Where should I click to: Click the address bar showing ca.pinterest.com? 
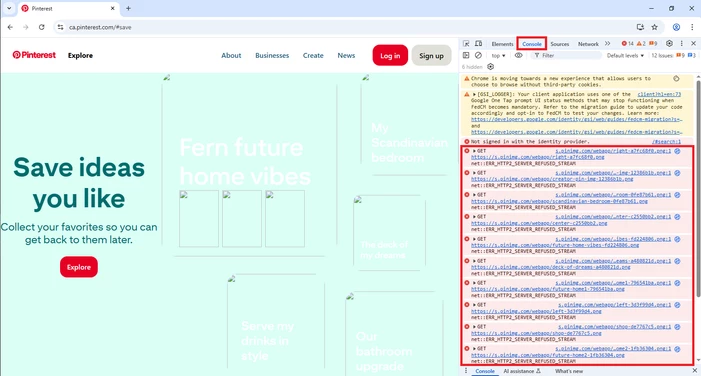(344, 27)
